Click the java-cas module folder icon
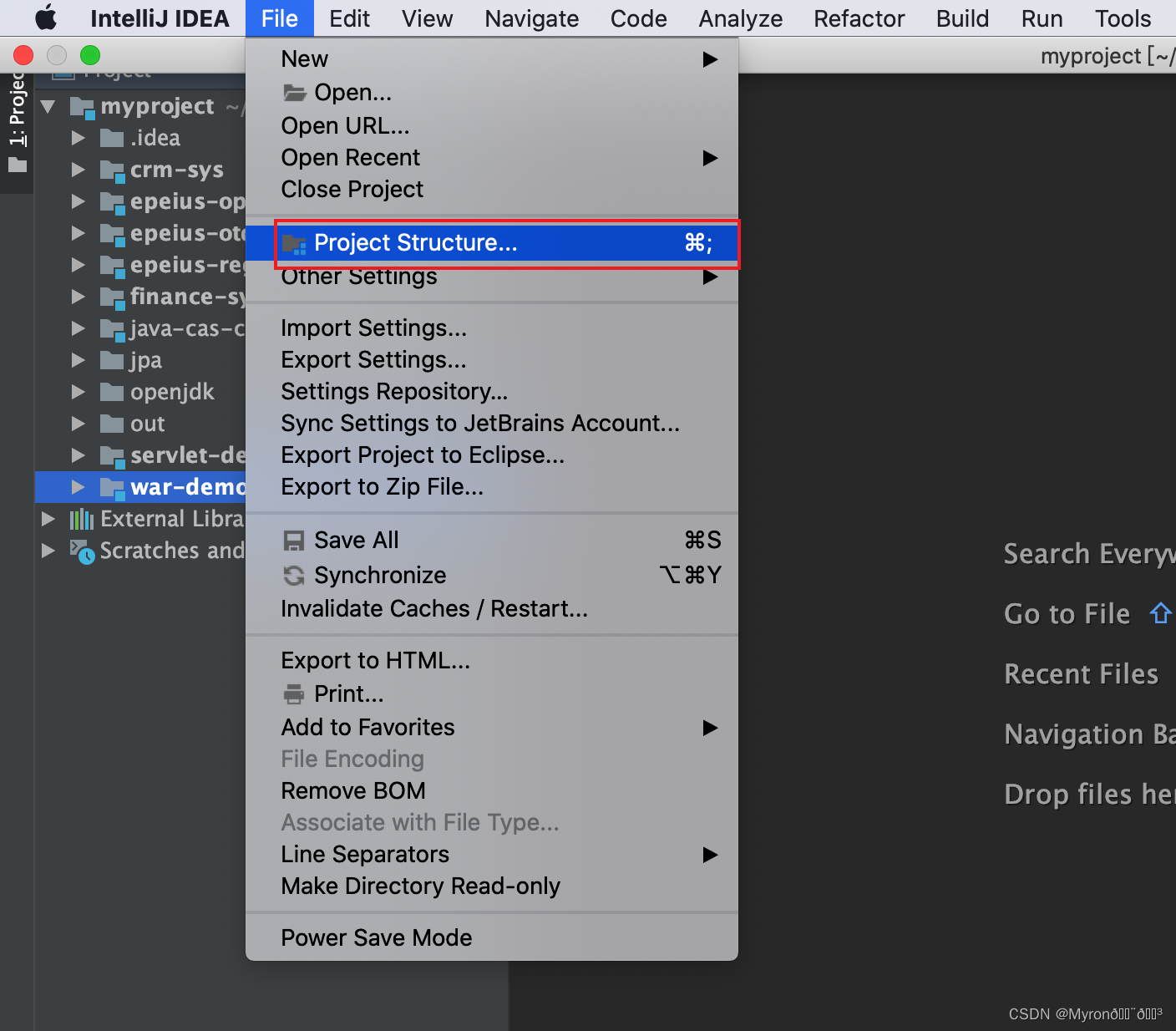 (x=112, y=329)
